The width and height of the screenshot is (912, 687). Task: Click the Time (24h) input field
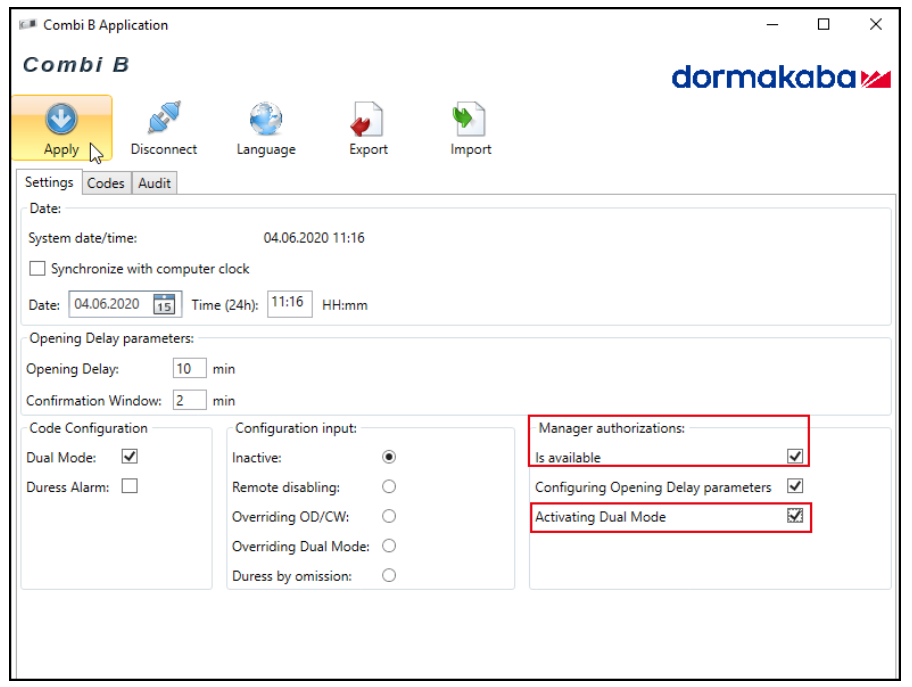(x=289, y=303)
